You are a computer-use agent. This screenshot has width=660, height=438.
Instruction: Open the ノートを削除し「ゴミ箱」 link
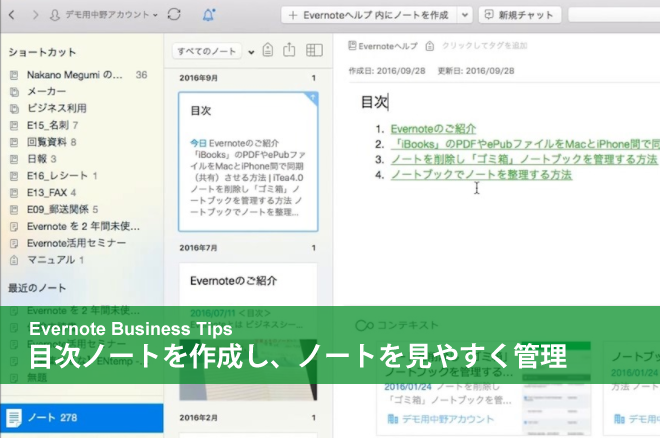point(524,159)
